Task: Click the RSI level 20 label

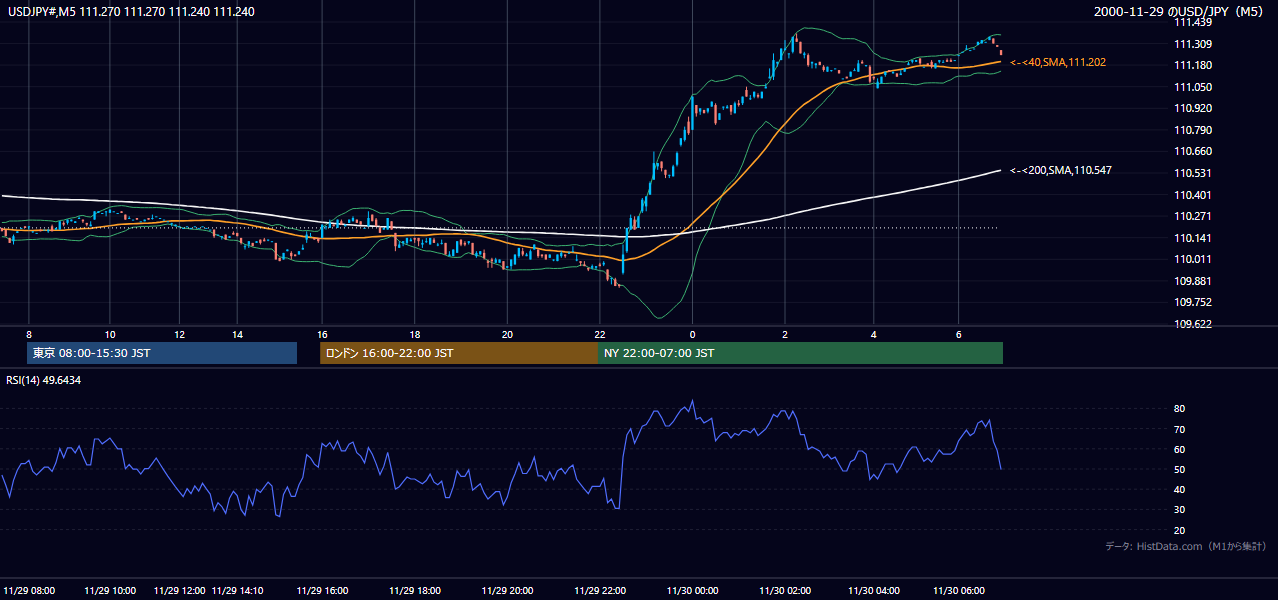Action: (x=1179, y=530)
